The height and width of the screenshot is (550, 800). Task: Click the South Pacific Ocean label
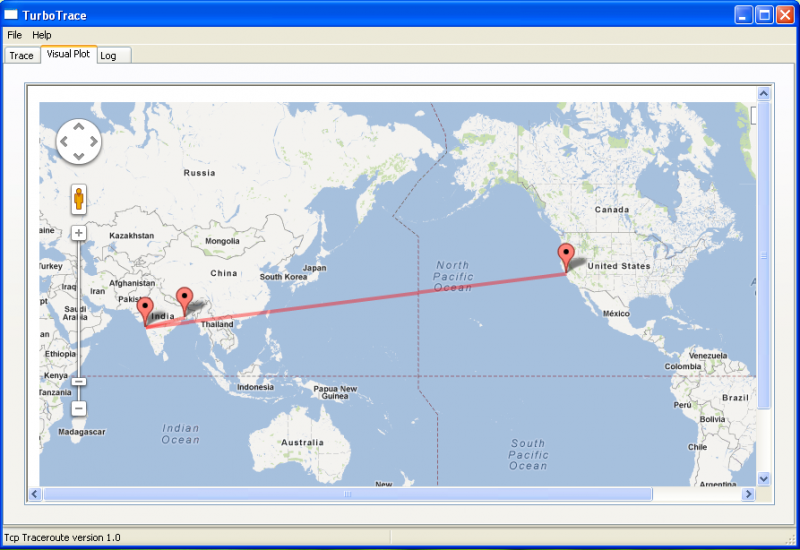coord(528,454)
